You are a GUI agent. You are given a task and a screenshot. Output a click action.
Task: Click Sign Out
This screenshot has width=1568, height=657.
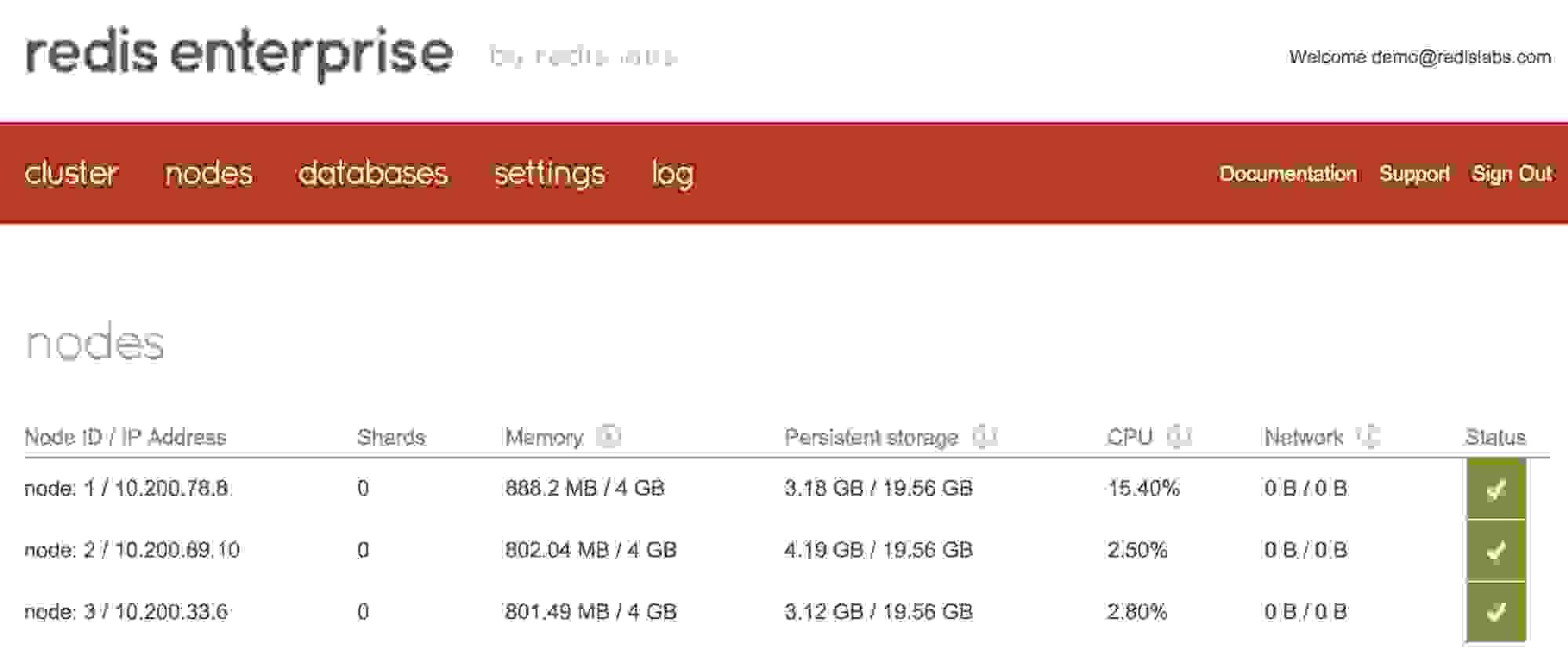click(1512, 173)
